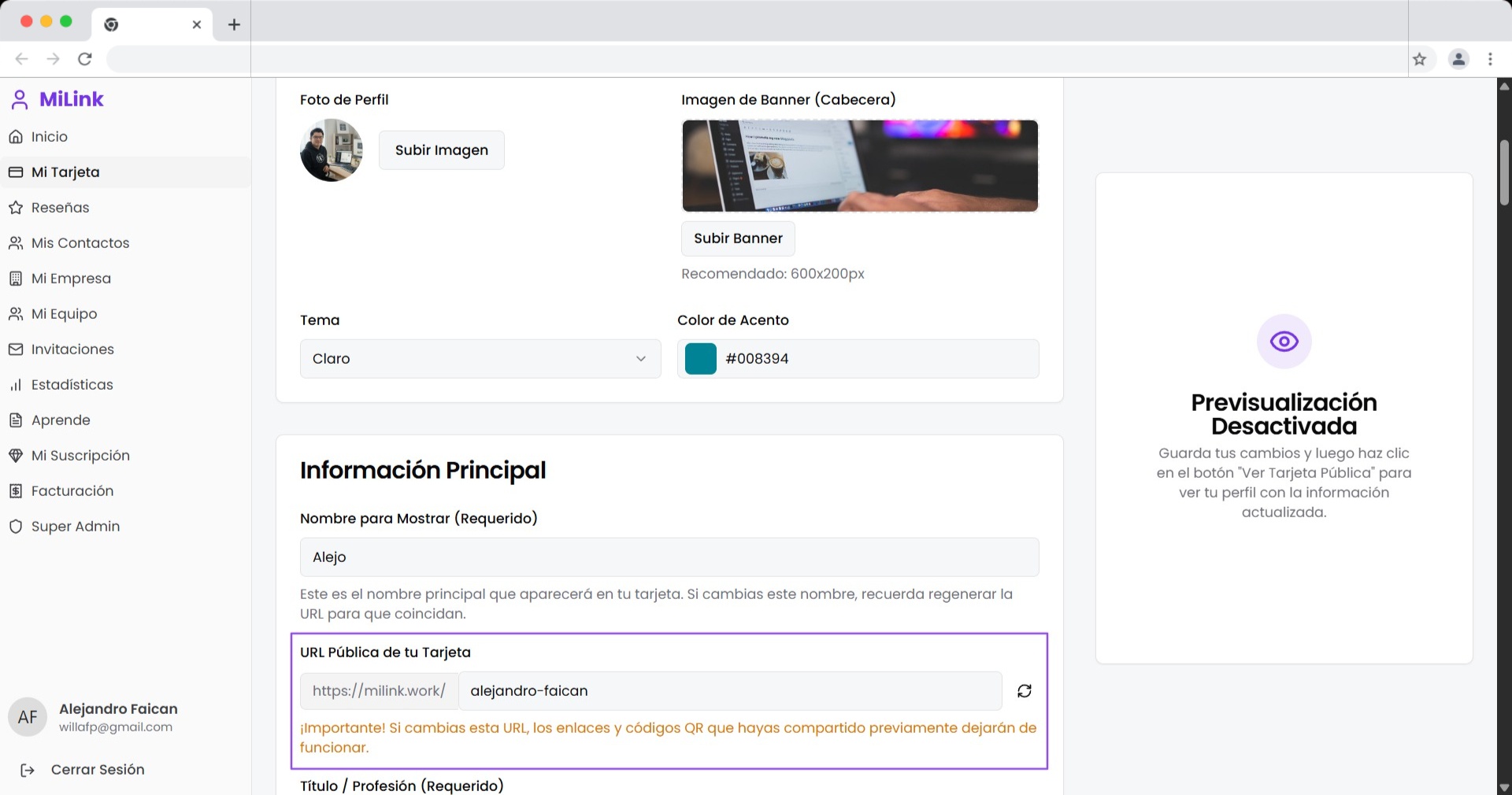Open the browser three-dot menu
The image size is (1512, 795).
click(1490, 59)
